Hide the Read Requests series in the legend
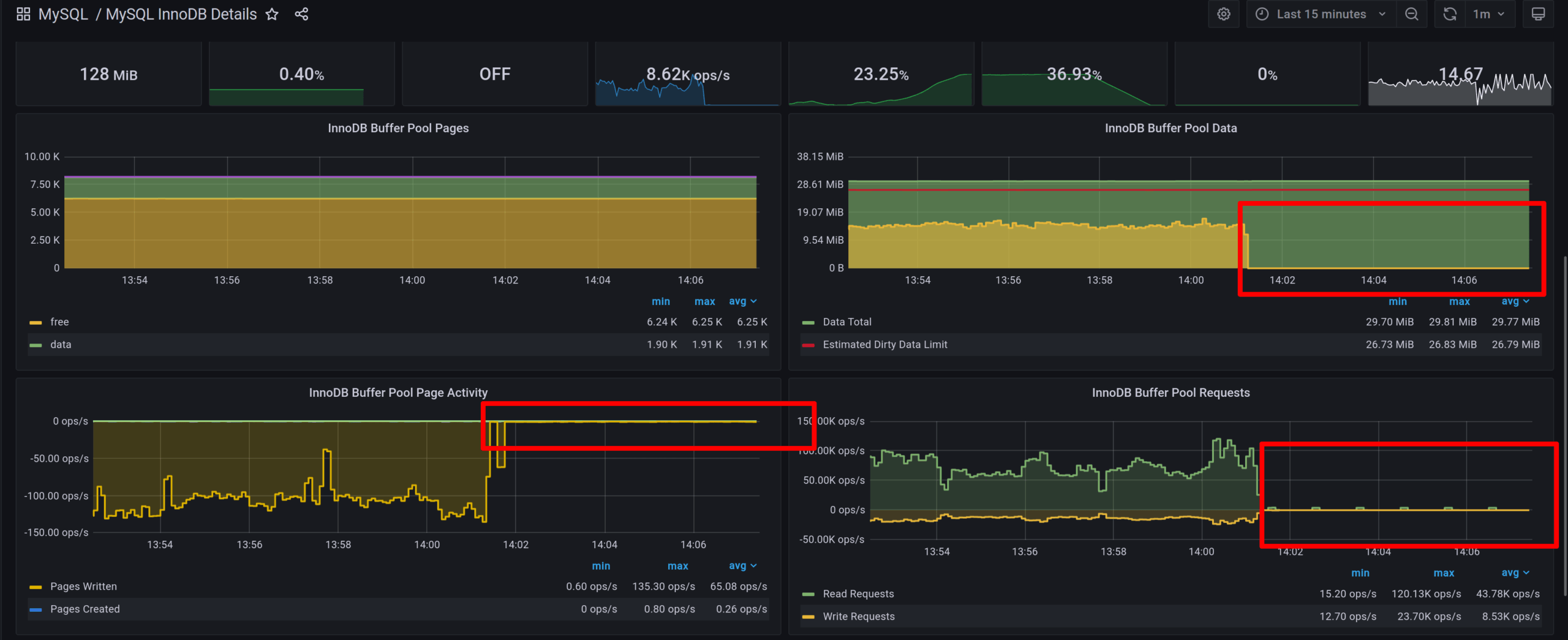Image resolution: width=1568 pixels, height=640 pixels. [858, 593]
